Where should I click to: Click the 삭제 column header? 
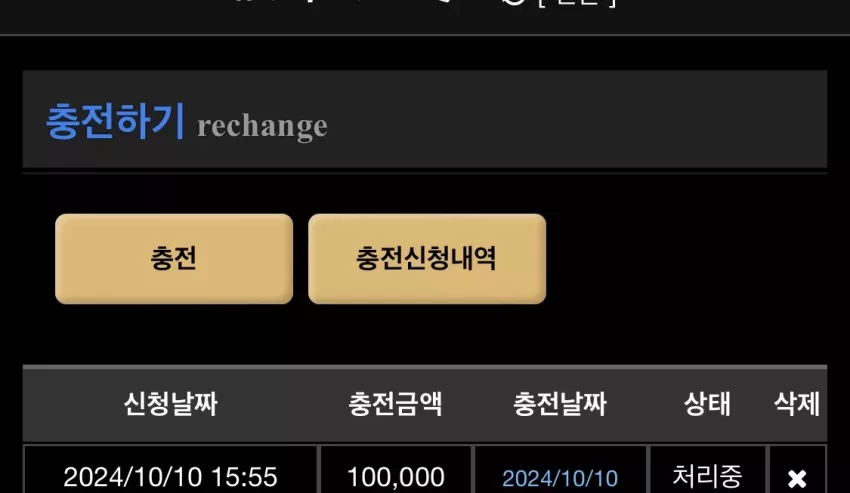(797, 404)
